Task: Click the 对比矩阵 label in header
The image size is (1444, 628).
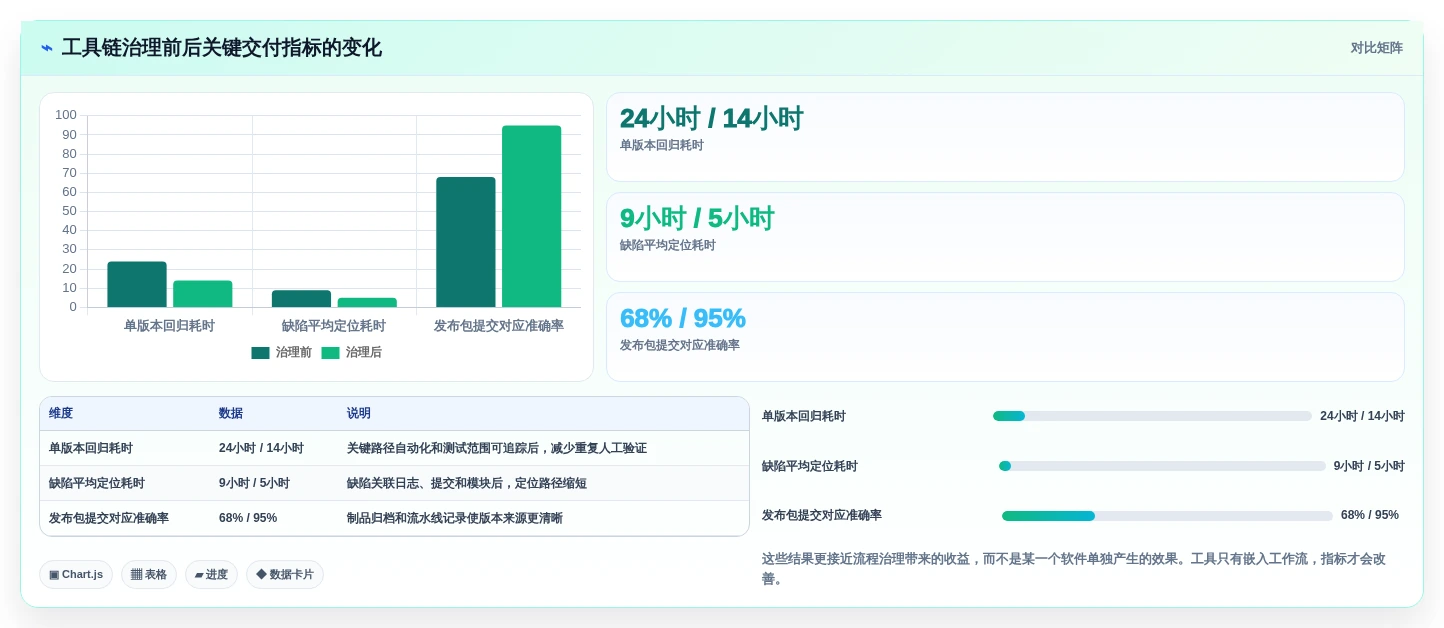Action: click(1376, 48)
